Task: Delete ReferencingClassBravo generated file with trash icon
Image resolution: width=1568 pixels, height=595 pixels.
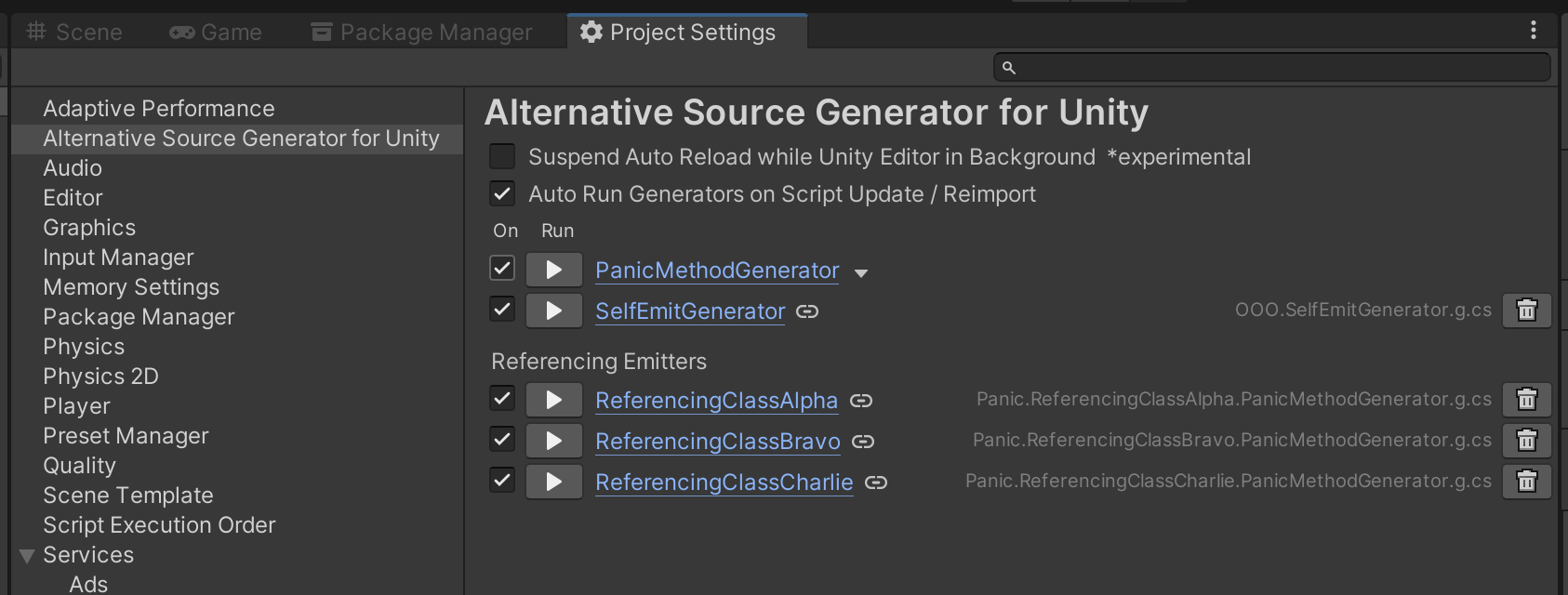Action: [1526, 441]
